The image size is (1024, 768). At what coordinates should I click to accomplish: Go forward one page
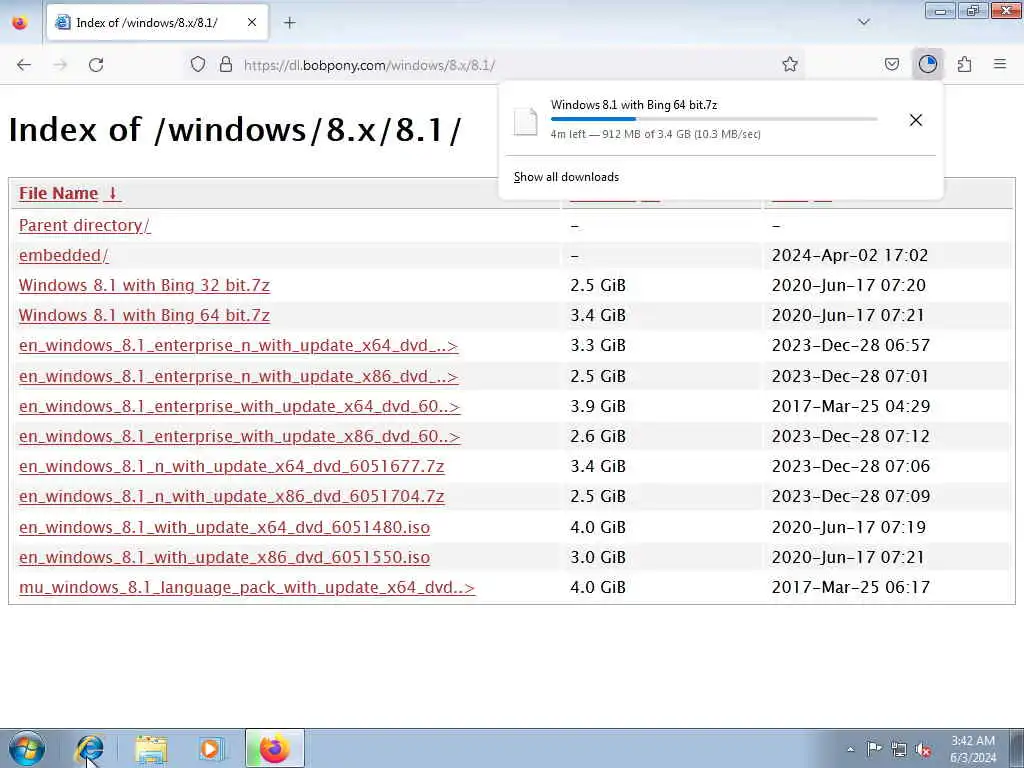pos(60,65)
